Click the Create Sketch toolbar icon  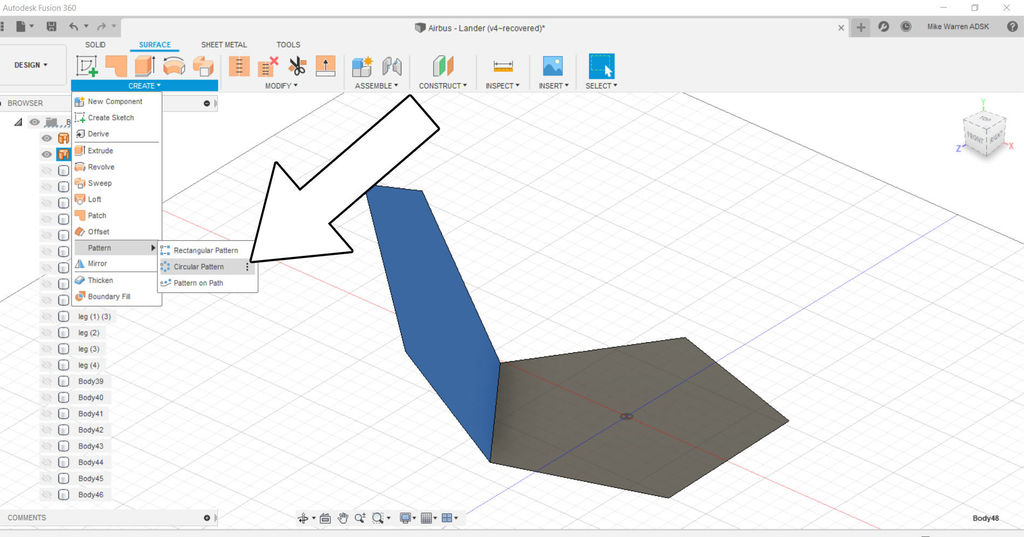click(x=87, y=66)
